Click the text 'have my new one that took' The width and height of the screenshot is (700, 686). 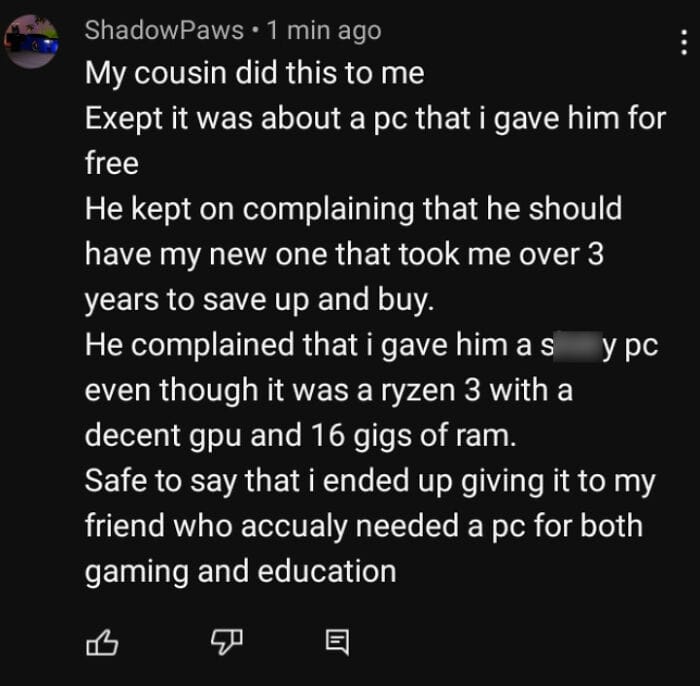(272, 254)
